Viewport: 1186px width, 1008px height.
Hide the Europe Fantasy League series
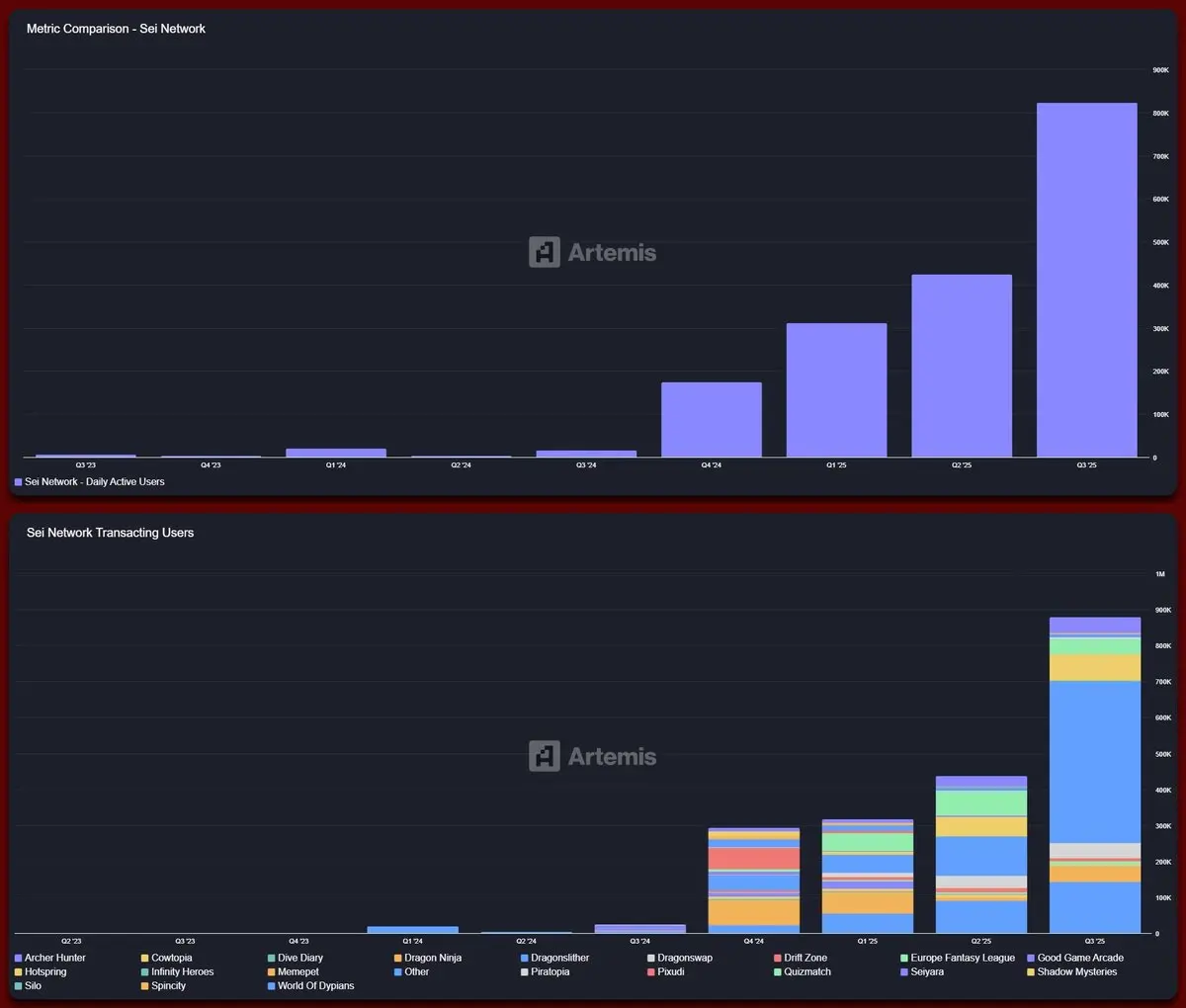[x=958, y=958]
